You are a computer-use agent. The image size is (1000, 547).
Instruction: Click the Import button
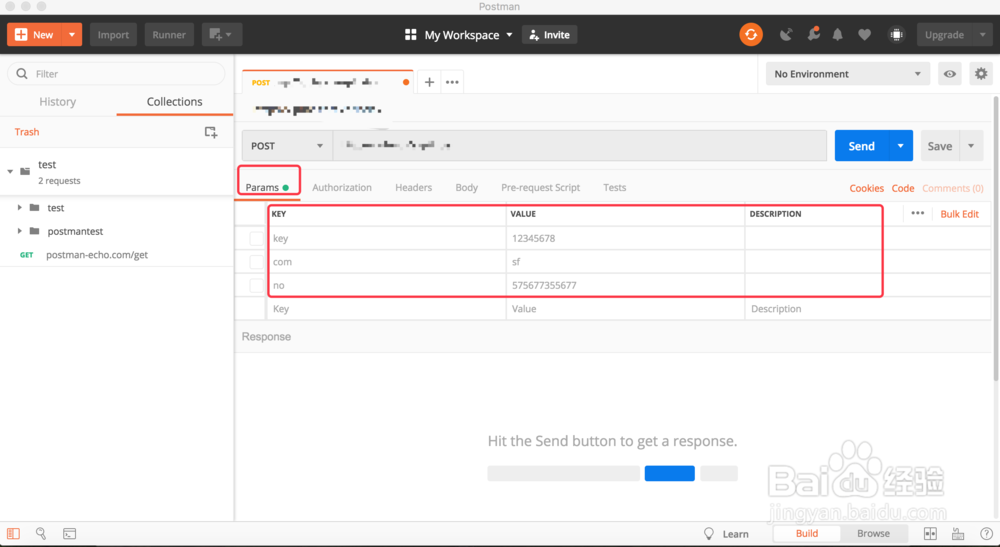pyautogui.click(x=114, y=34)
